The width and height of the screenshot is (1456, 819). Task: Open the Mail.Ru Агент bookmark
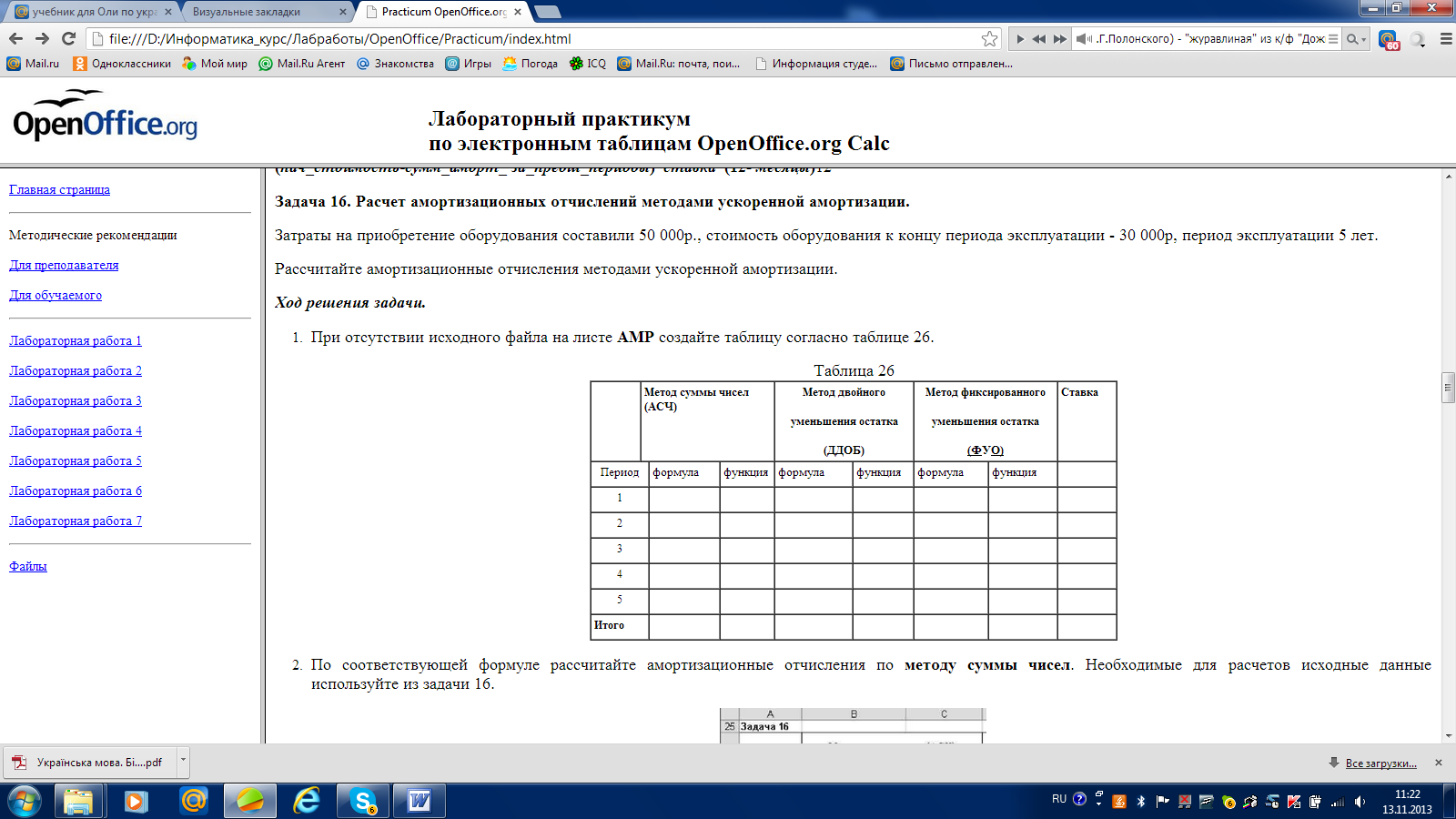tap(302, 64)
